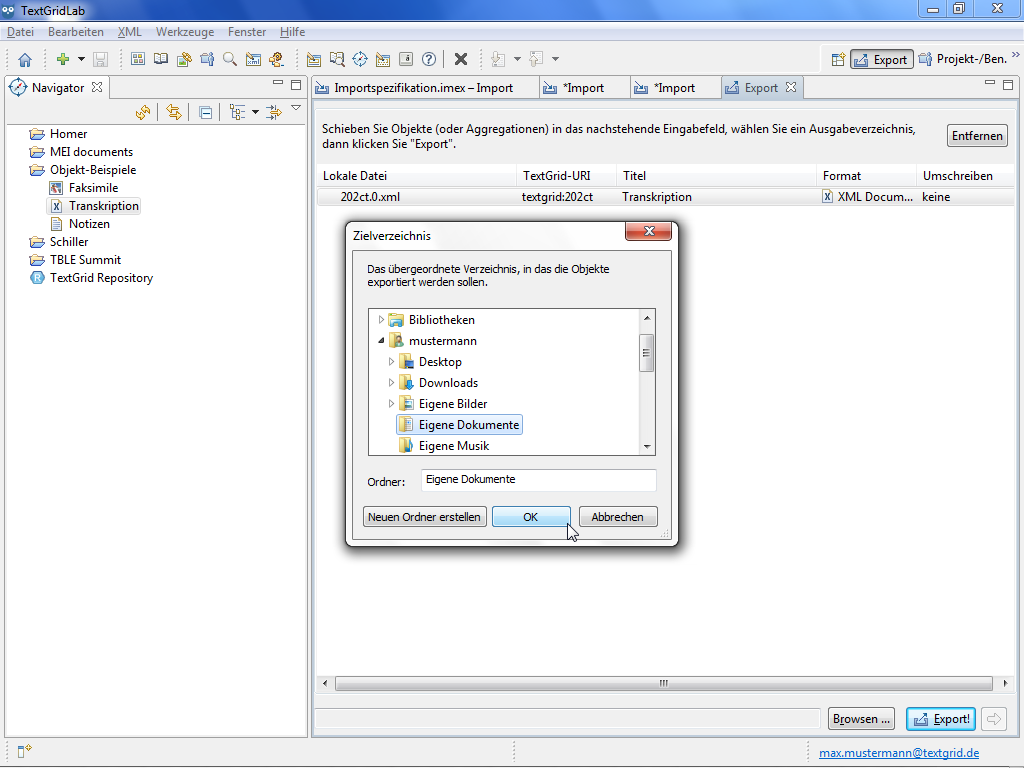Click the folder tree vertical scrollbar
Image resolution: width=1024 pixels, height=768 pixels.
coord(647,352)
